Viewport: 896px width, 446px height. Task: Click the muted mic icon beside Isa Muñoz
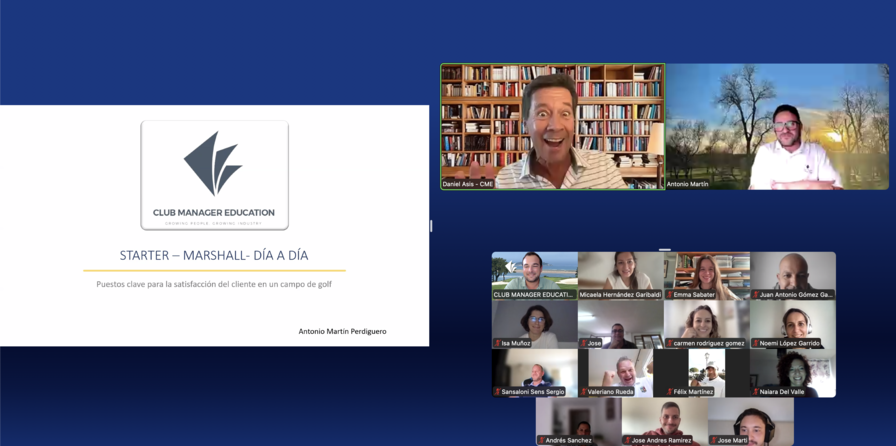[x=497, y=343]
